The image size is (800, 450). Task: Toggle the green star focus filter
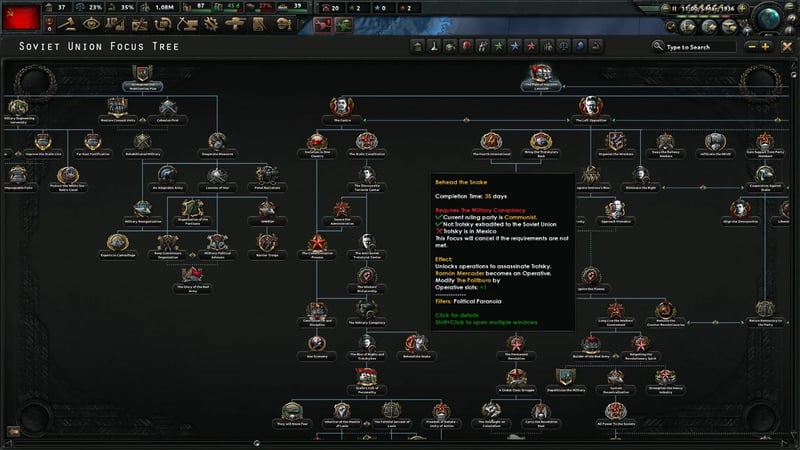coord(498,46)
